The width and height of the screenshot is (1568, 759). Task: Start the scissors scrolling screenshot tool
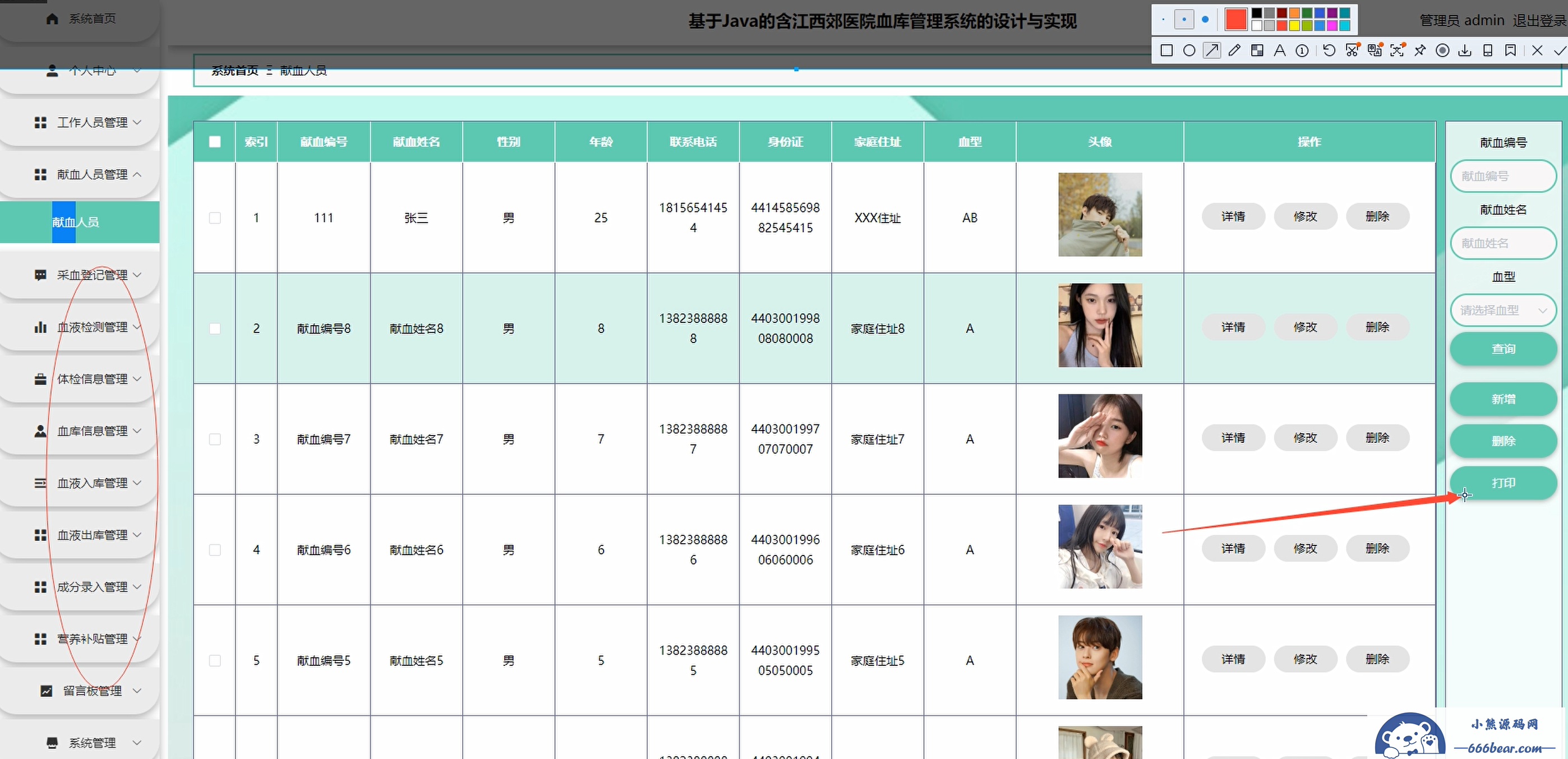coord(1353,50)
